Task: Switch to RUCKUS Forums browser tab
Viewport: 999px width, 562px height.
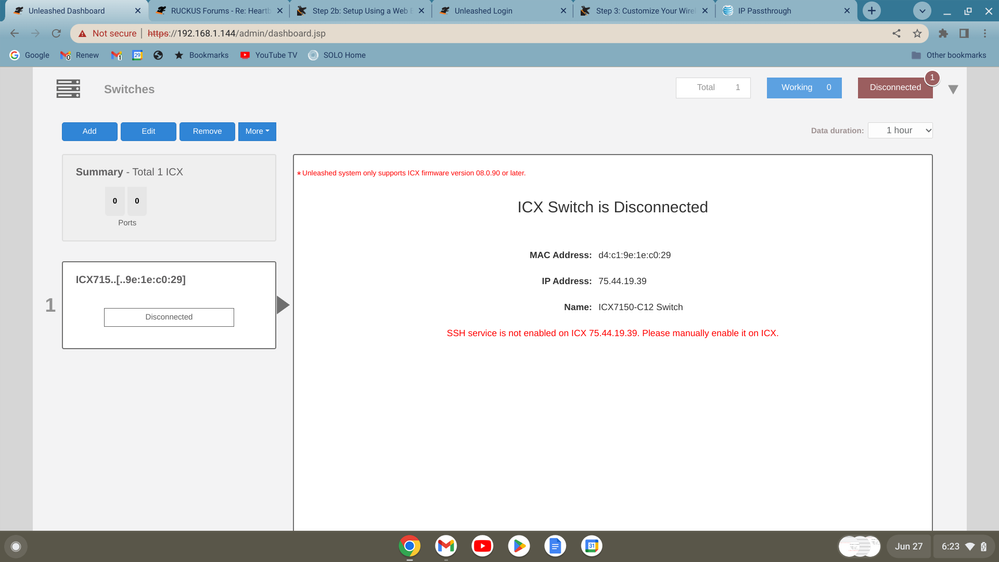Action: (x=219, y=11)
